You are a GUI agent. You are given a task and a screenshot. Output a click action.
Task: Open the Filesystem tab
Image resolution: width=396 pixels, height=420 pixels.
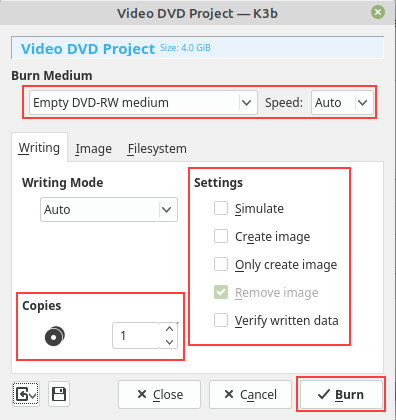[x=157, y=149]
